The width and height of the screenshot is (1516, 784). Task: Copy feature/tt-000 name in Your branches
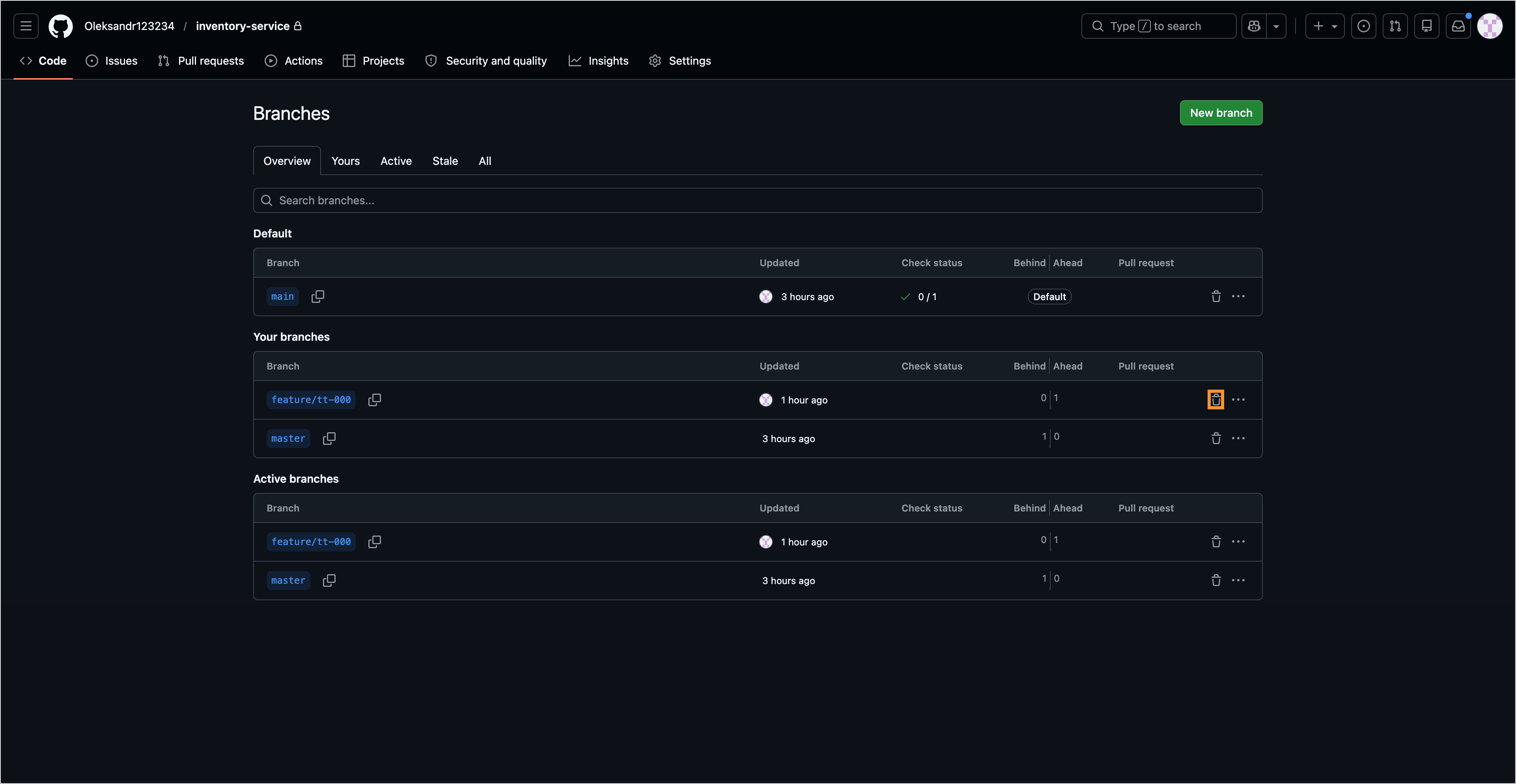pyautogui.click(x=375, y=399)
